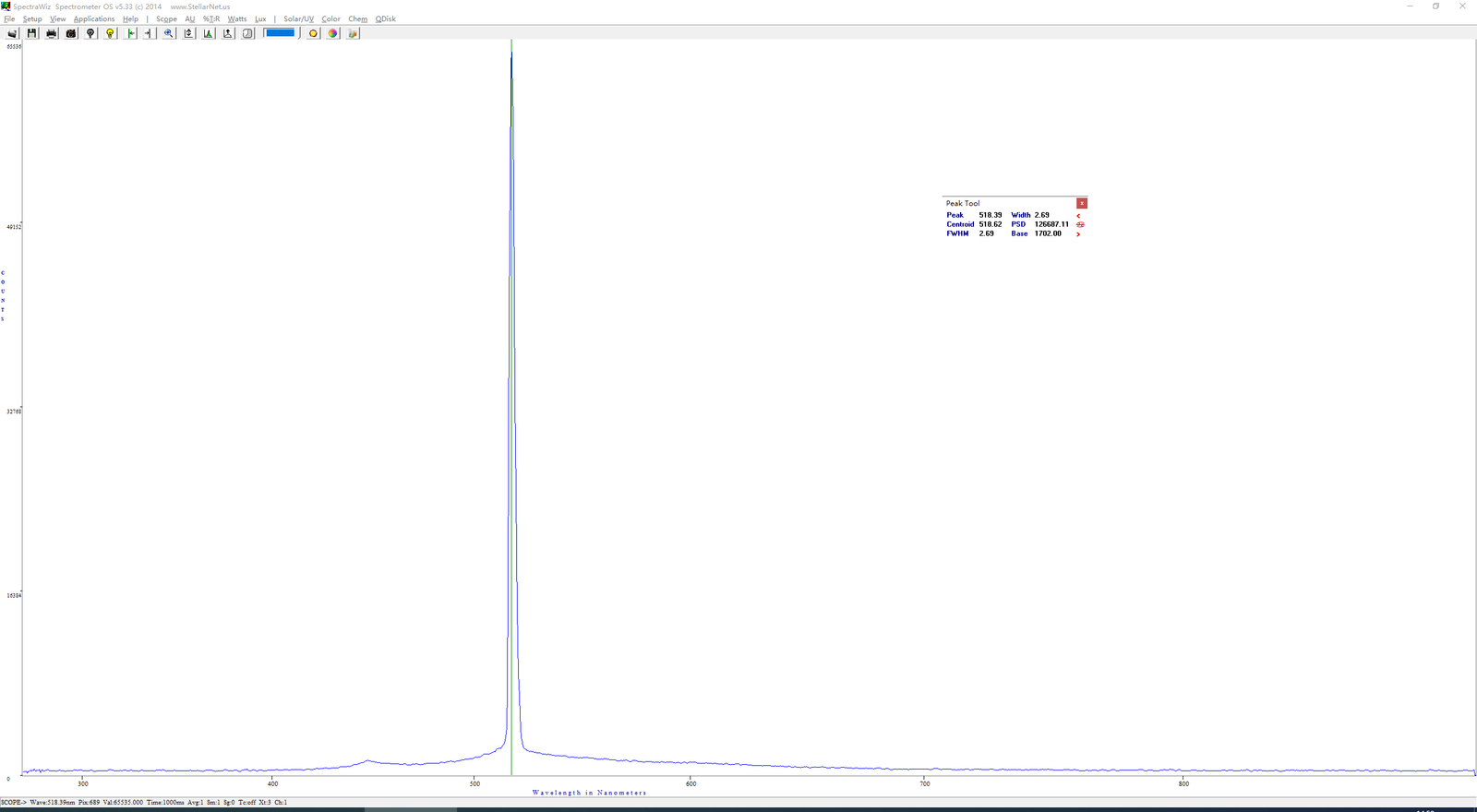This screenshot has width=1477, height=812.
Task: Click the PSD value 126687.11
Action: pos(1051,224)
